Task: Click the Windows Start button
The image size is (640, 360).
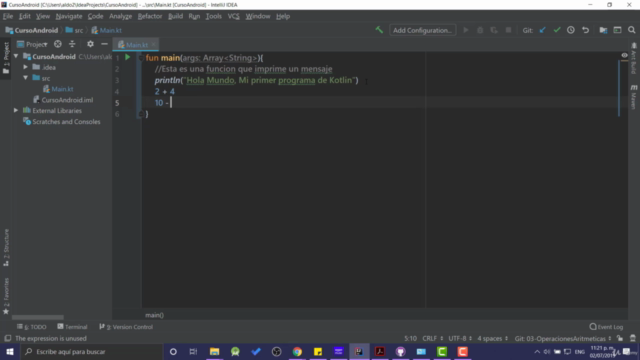Action: point(9,351)
